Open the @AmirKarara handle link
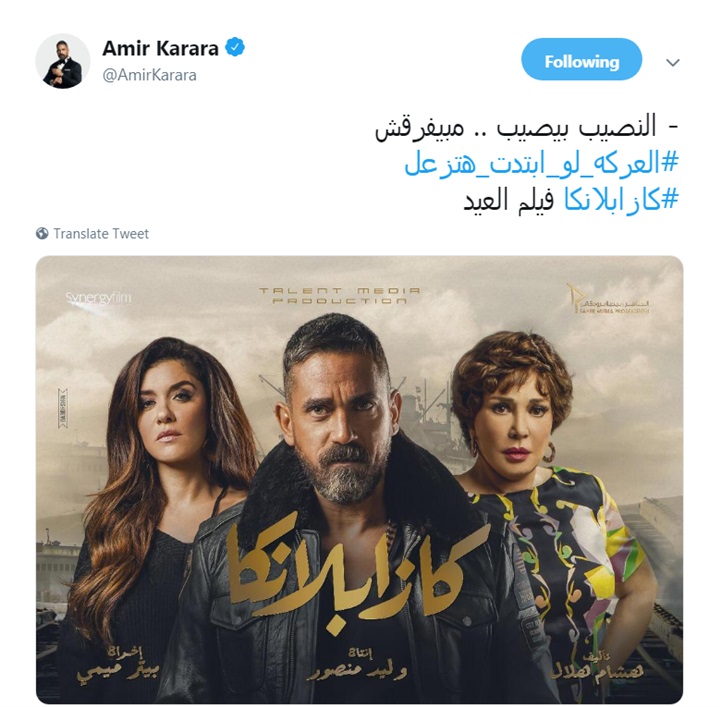720x707 pixels. [x=149, y=75]
